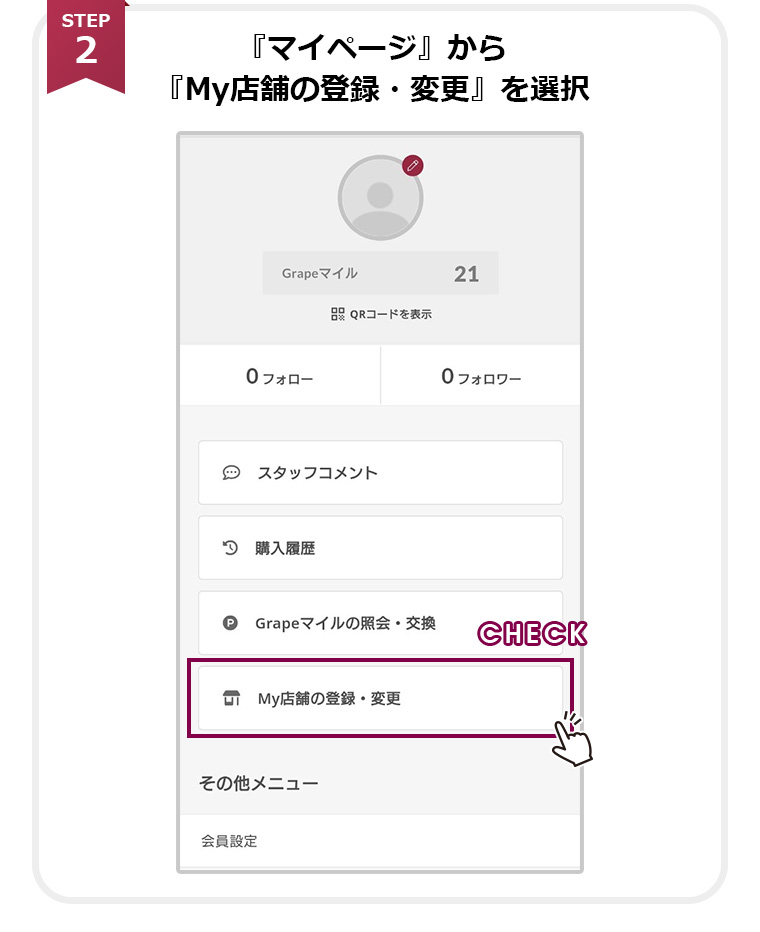This screenshot has width=760, height=932.
Task: Click the pointing hand cursor icon
Action: tap(573, 740)
